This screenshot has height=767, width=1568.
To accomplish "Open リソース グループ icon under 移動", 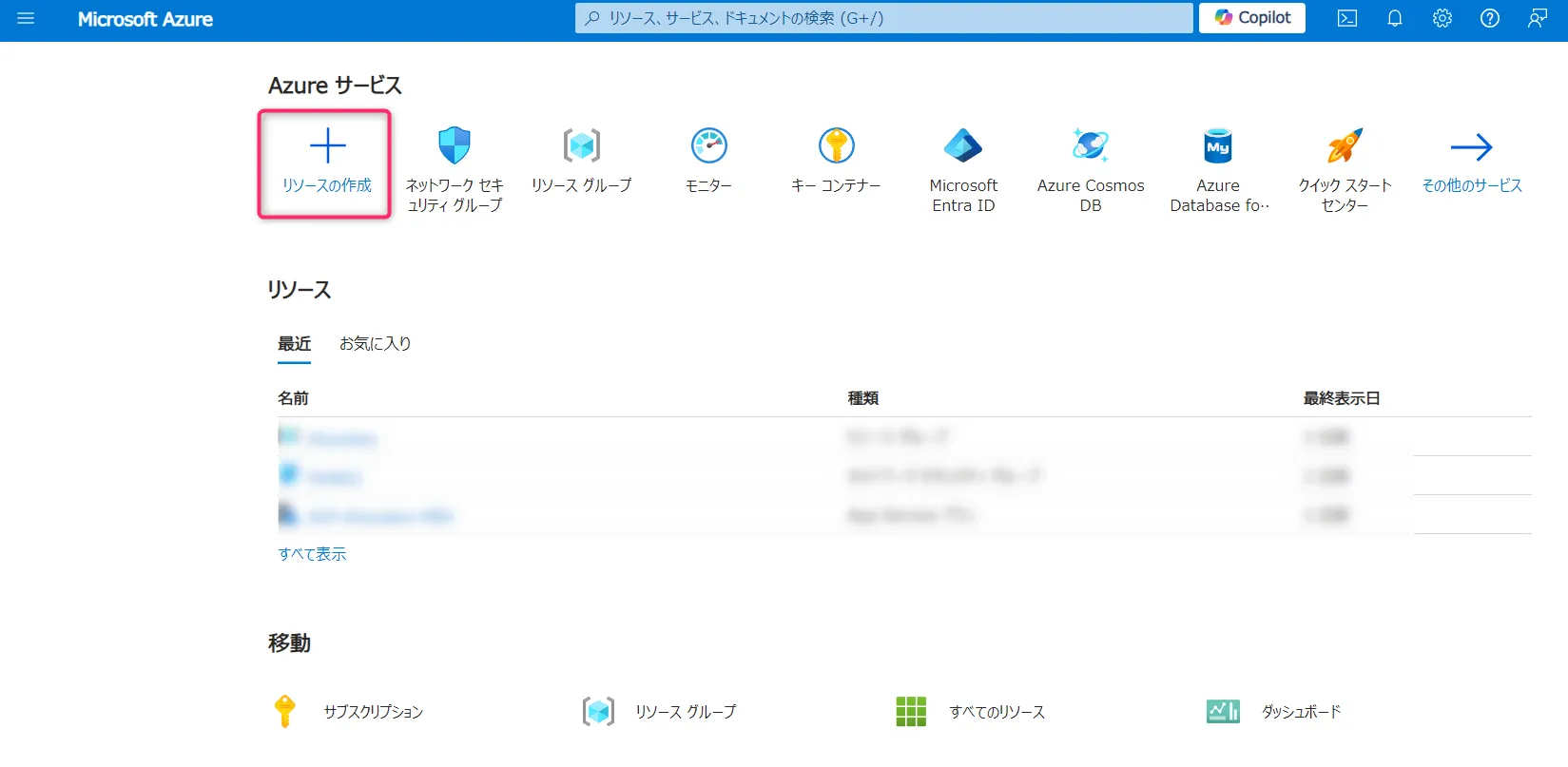I will click(x=598, y=711).
